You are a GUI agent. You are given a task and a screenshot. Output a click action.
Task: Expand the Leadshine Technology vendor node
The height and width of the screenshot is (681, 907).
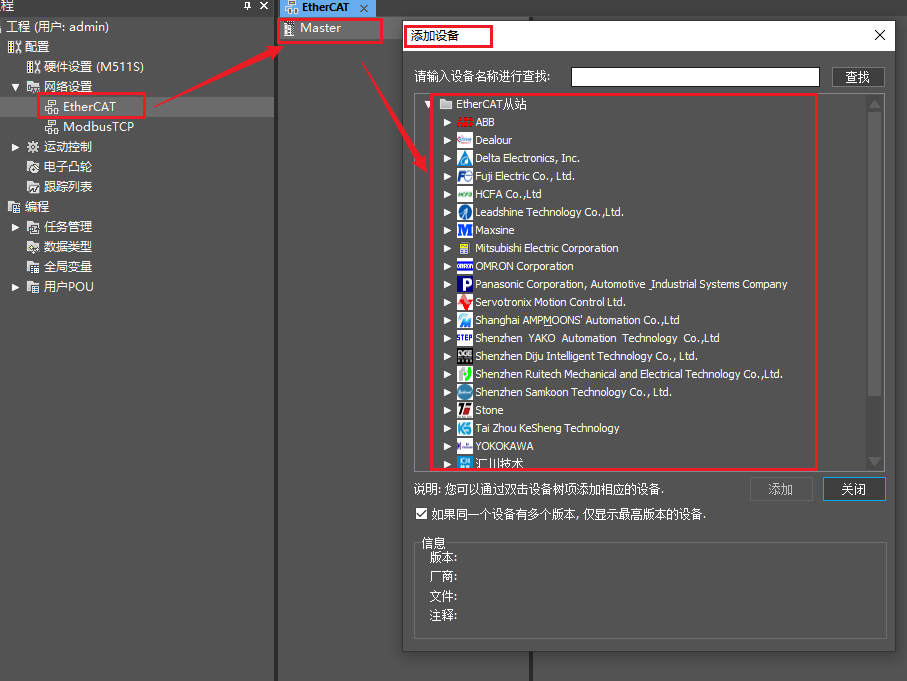[x=448, y=212]
